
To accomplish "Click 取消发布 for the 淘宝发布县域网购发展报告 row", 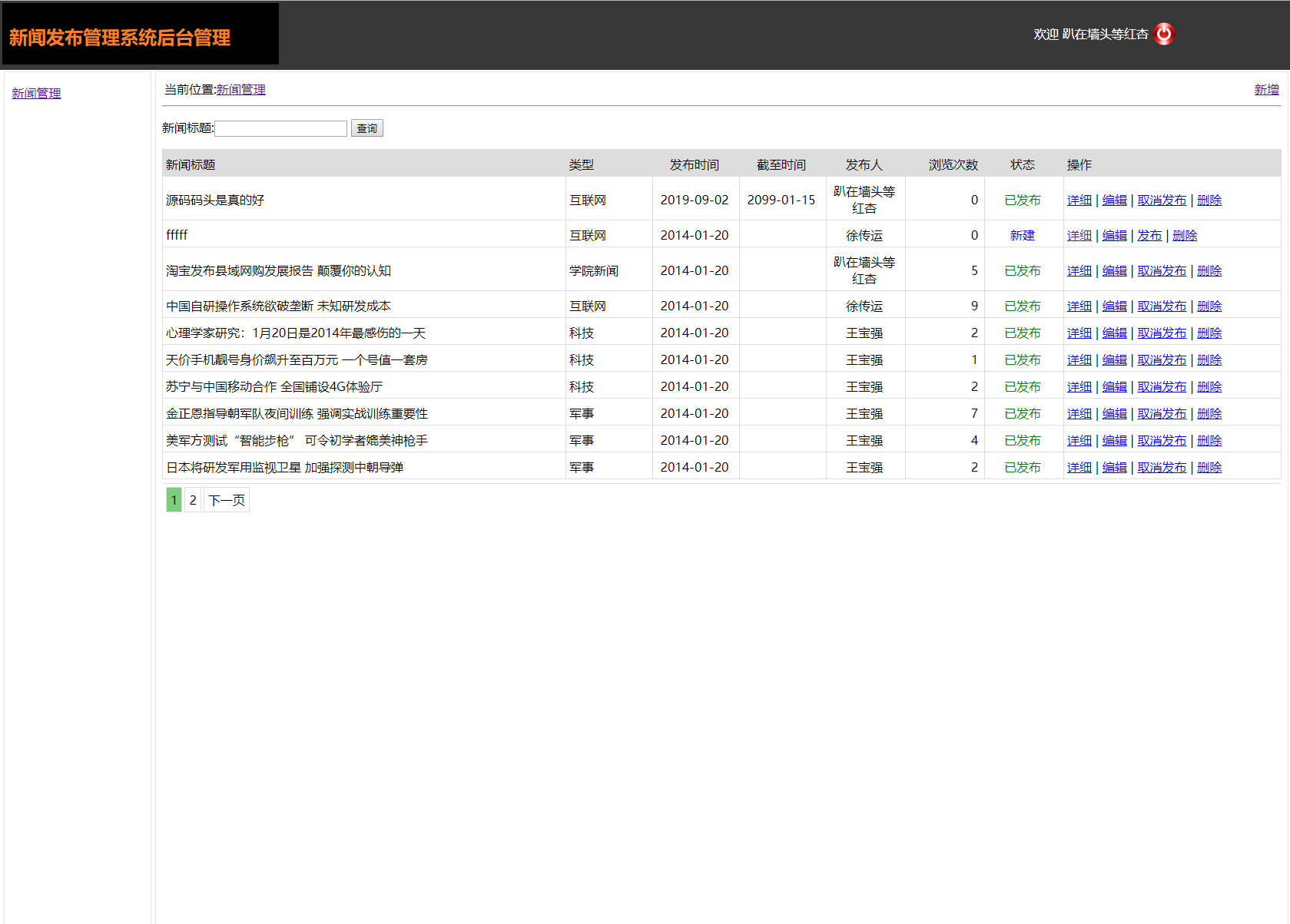I will (1161, 270).
